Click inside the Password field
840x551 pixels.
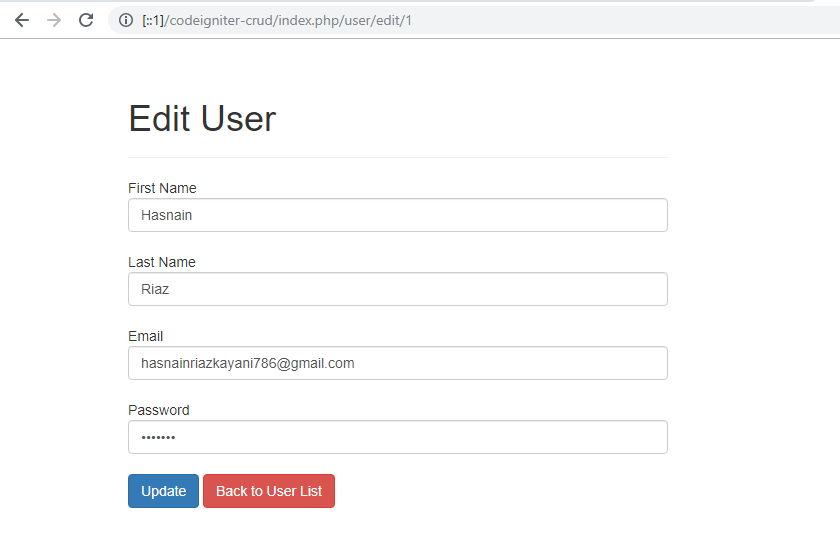[398, 437]
